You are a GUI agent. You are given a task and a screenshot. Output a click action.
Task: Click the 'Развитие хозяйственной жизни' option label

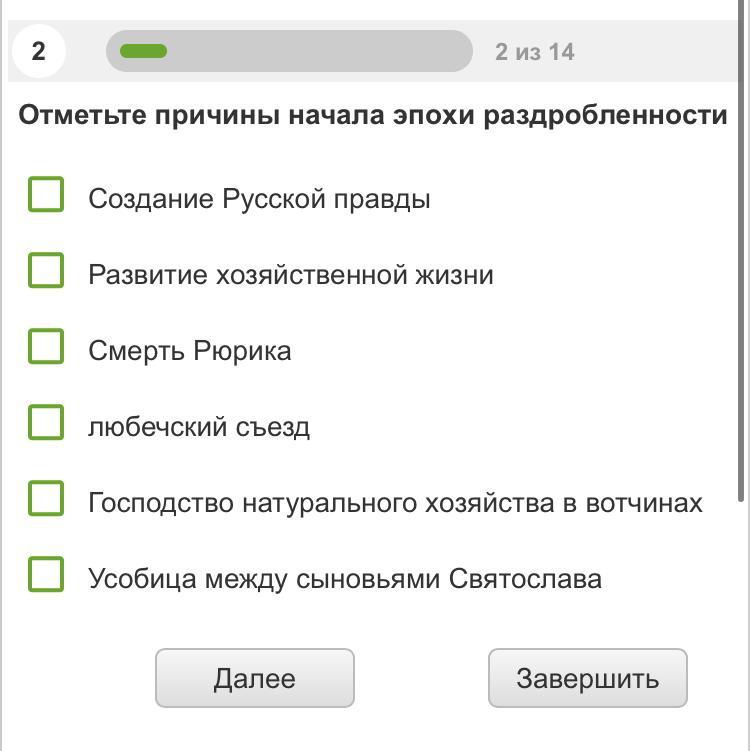click(290, 275)
